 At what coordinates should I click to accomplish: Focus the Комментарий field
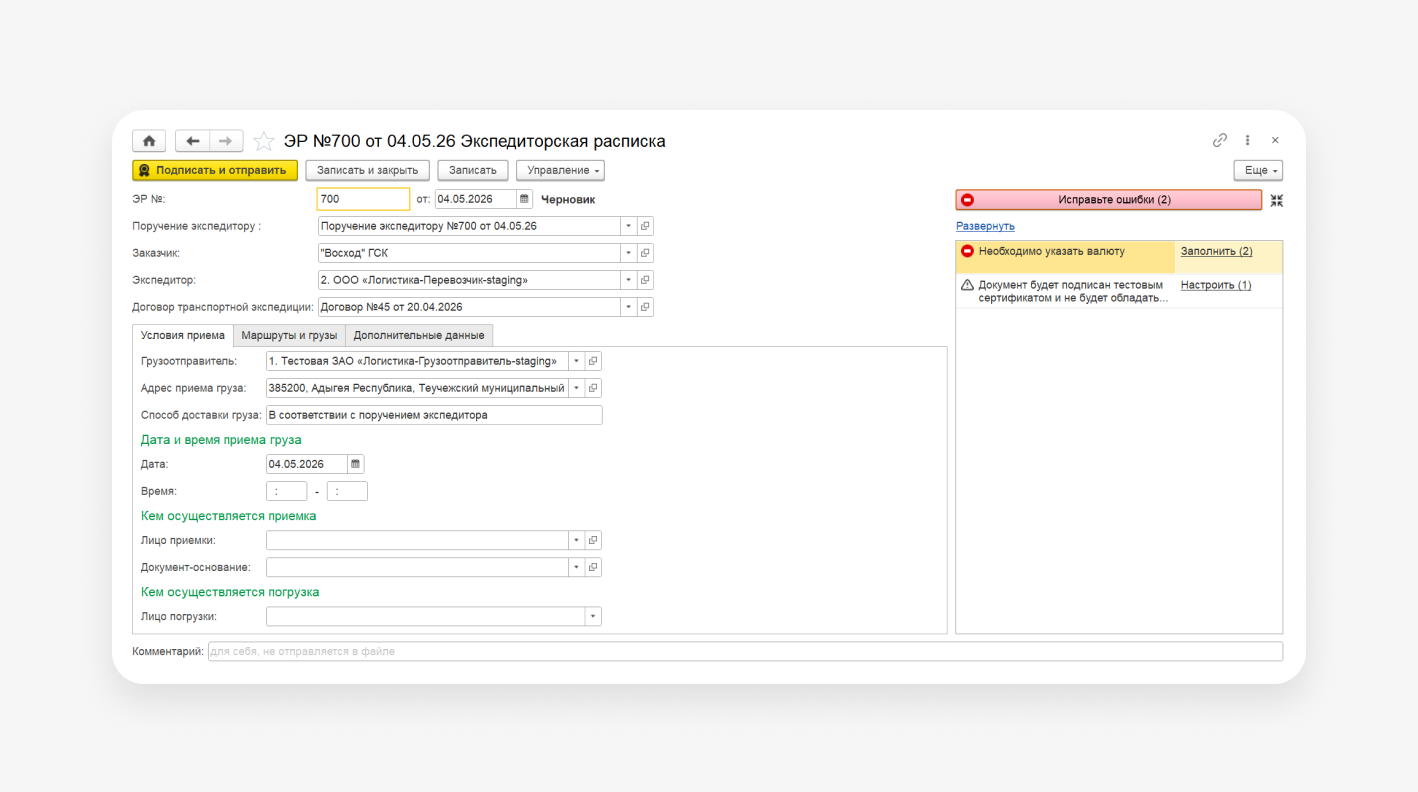[x=745, y=652]
